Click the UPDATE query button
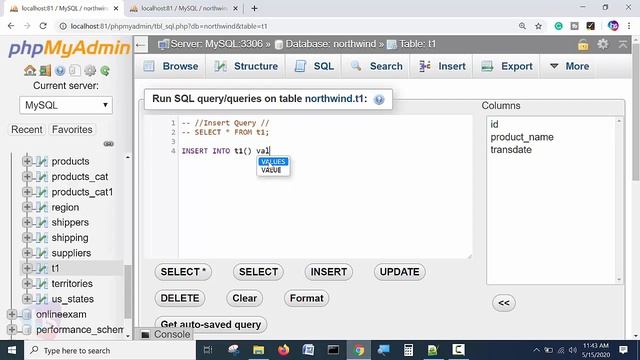Viewport: 640px width, 360px height. (400, 272)
